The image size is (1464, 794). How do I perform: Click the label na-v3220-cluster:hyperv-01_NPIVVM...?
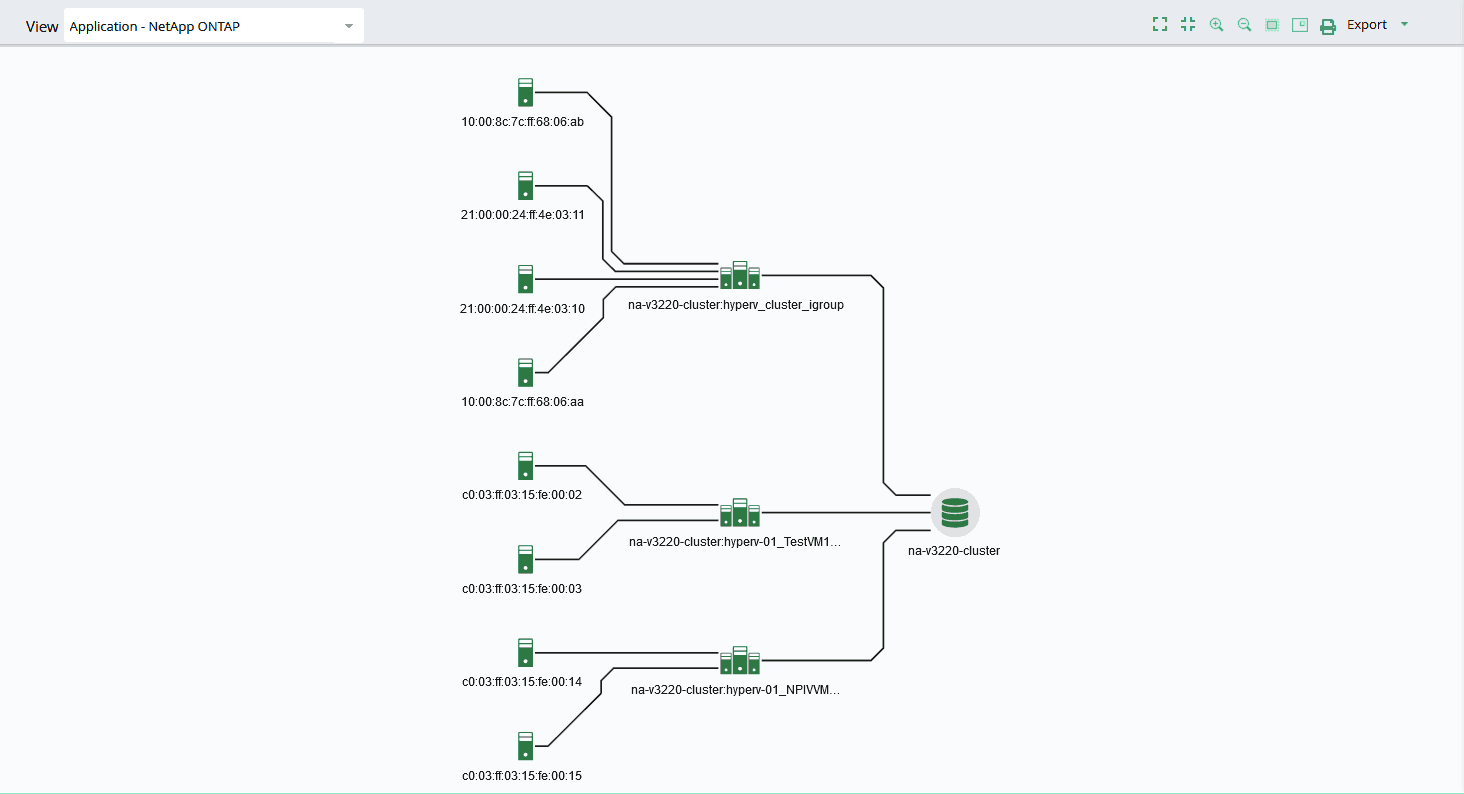tap(735, 690)
